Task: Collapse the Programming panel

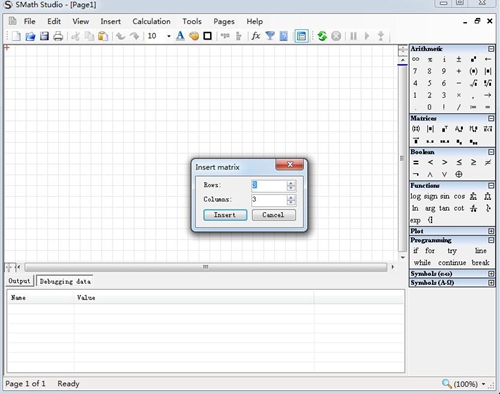Action: tap(491, 240)
